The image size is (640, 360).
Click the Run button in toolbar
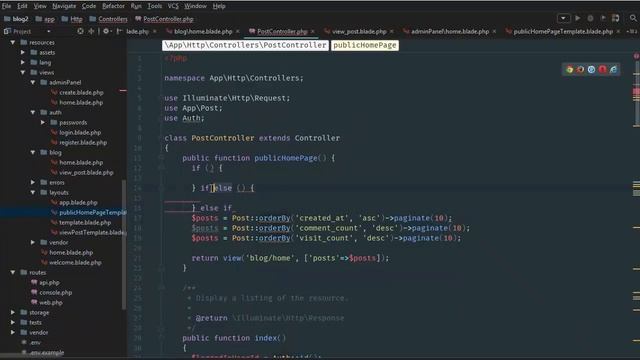click(578, 18)
